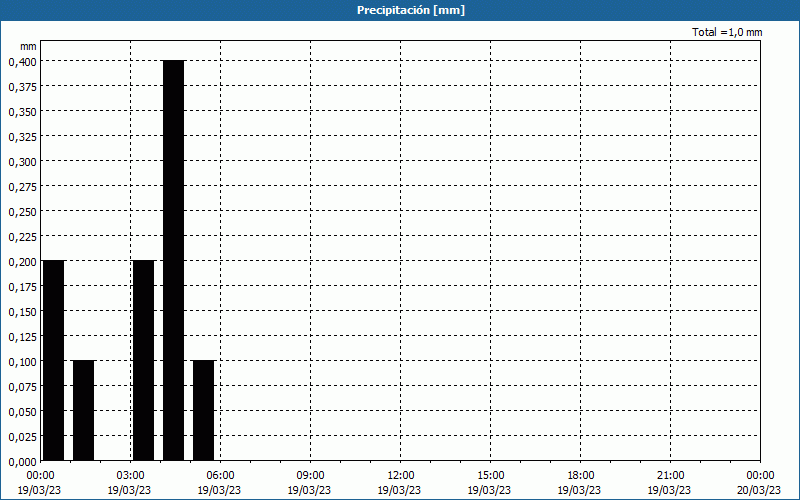Click the 12:00 time axis label
Viewport: 800px width, 500px height.
(401, 476)
